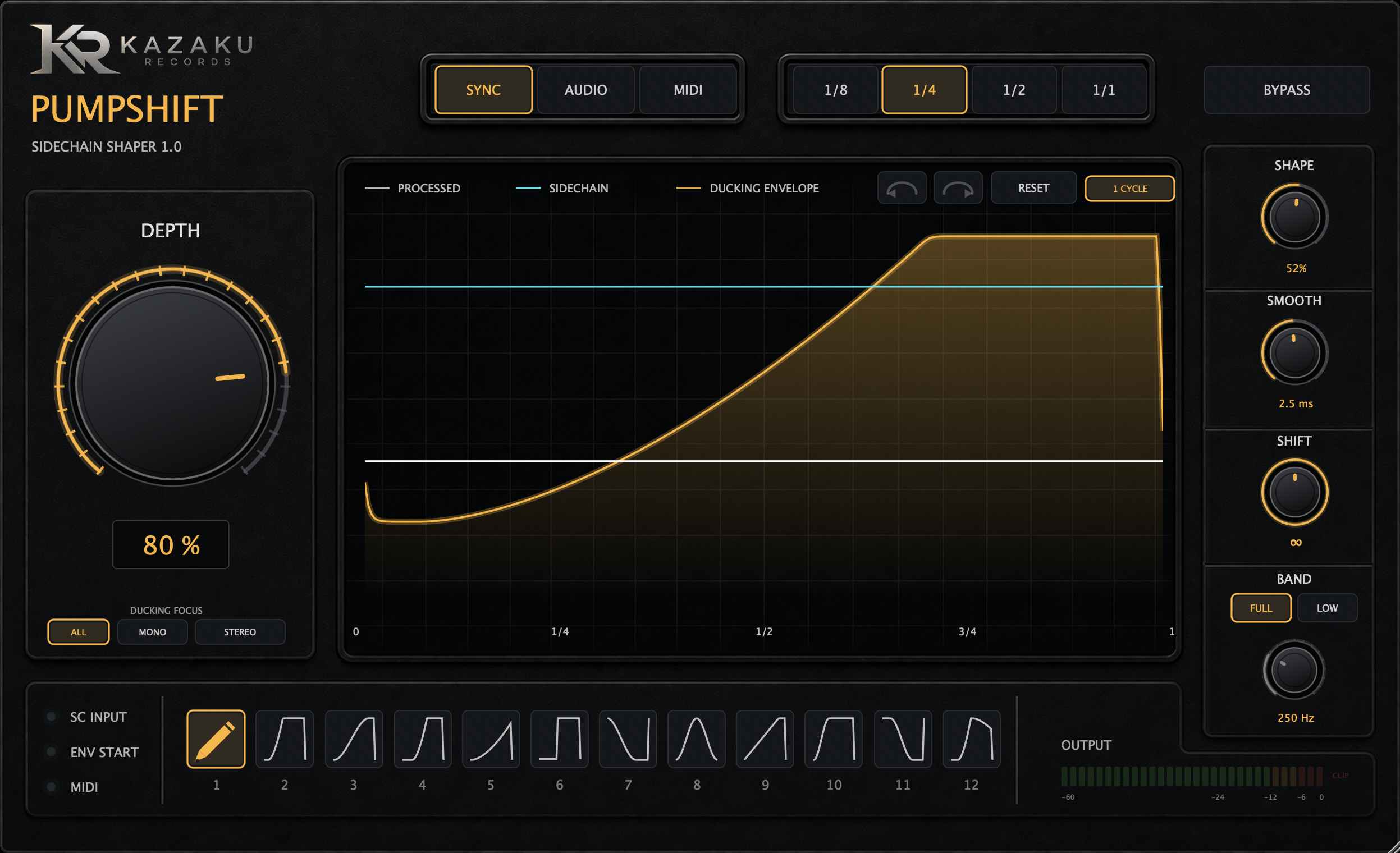Select the pencil draw-shape preset 1

(216, 739)
